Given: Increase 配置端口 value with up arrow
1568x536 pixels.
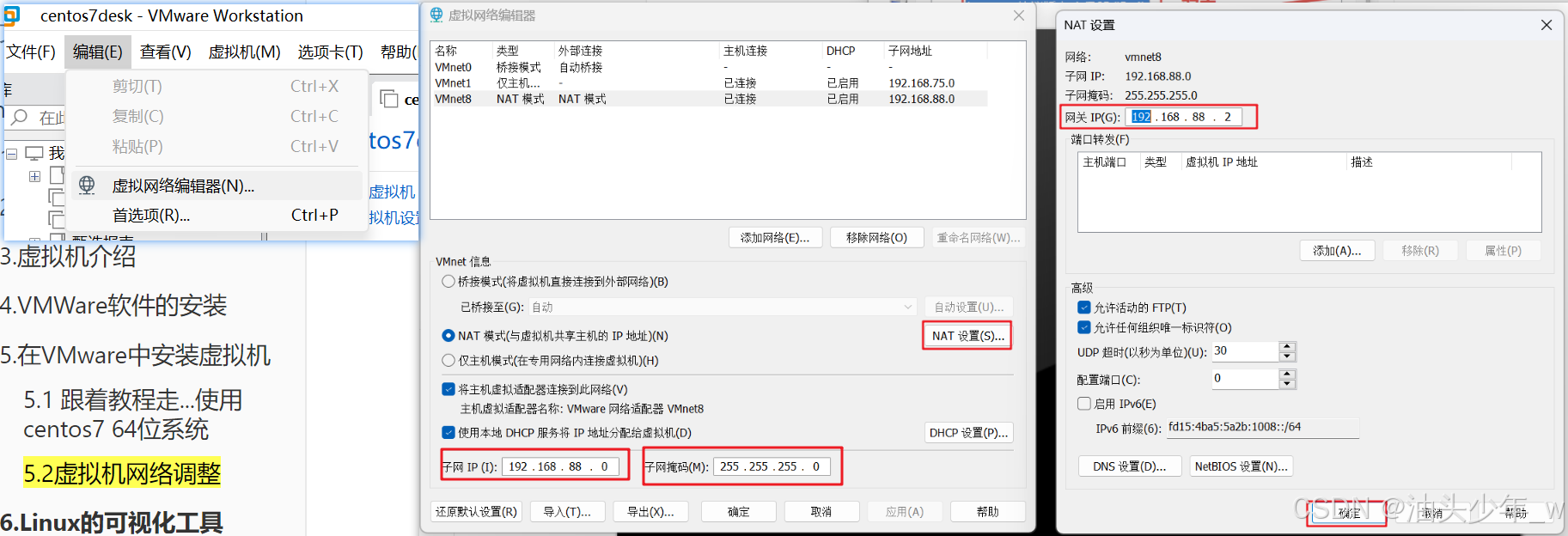Looking at the screenshot, I should 1286,374.
